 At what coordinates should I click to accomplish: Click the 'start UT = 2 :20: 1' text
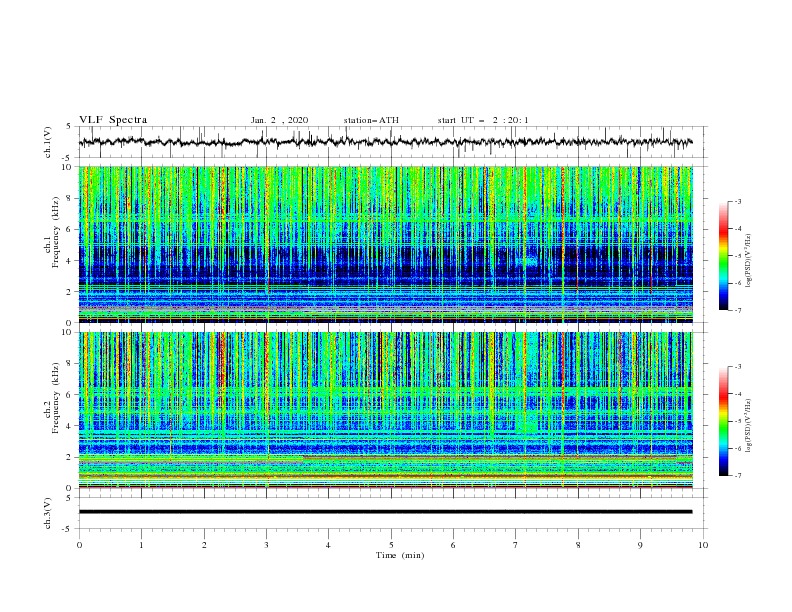(x=483, y=120)
